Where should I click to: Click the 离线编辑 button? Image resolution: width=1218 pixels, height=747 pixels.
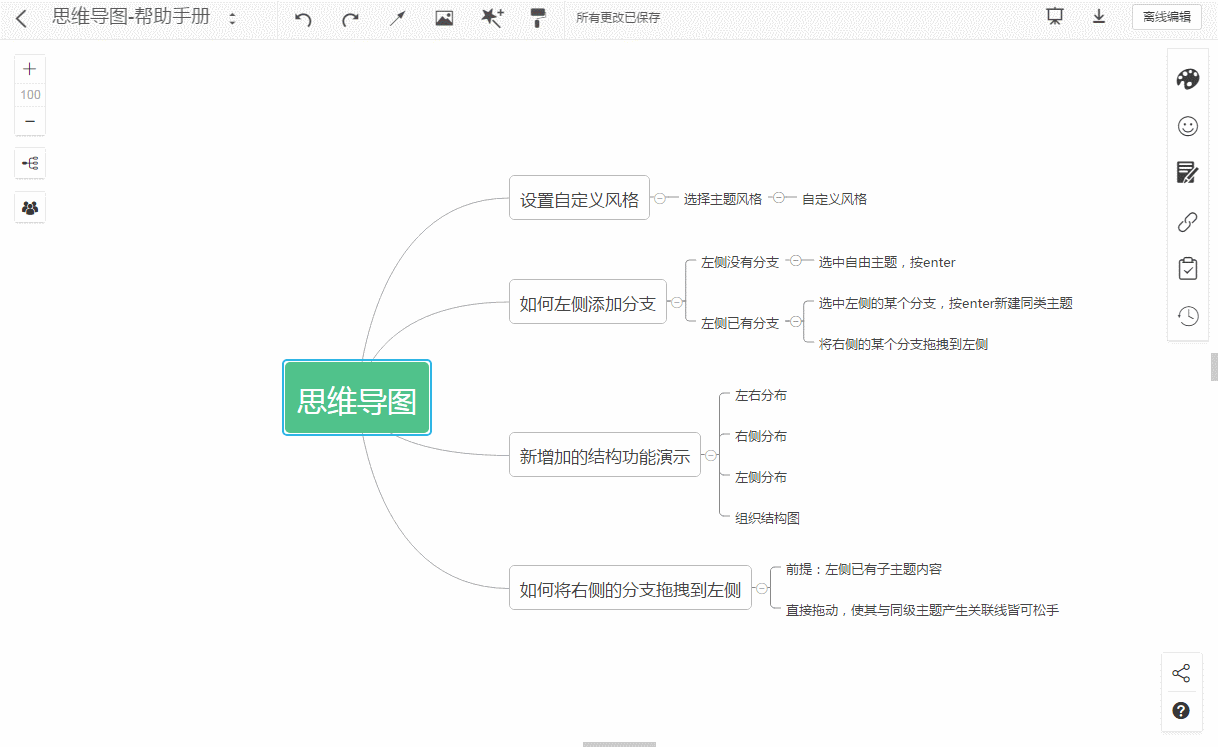[x=1167, y=17]
